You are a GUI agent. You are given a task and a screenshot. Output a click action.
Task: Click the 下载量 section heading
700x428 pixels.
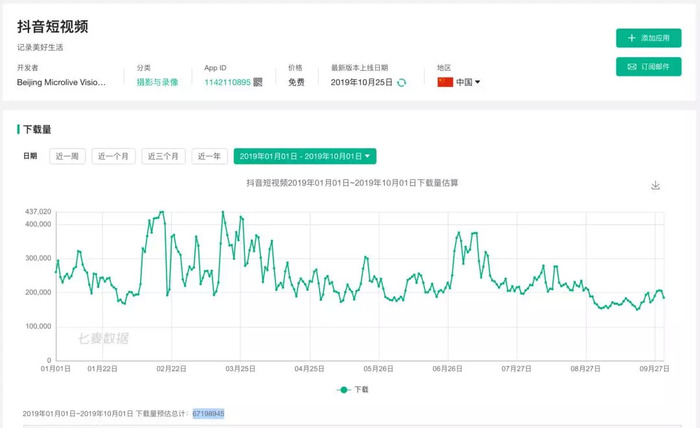pos(37,129)
